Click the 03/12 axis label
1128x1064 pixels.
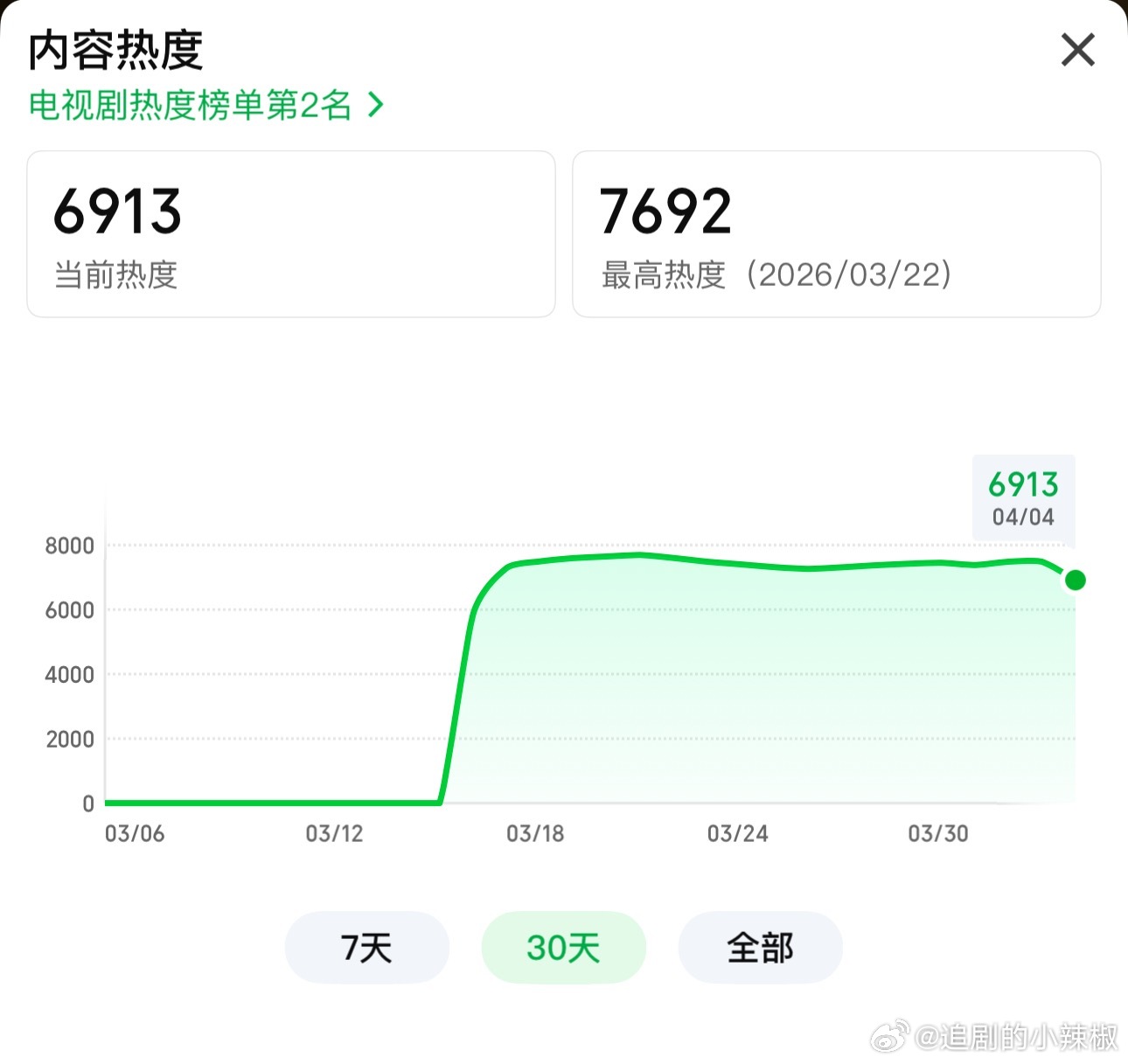pyautogui.click(x=334, y=834)
